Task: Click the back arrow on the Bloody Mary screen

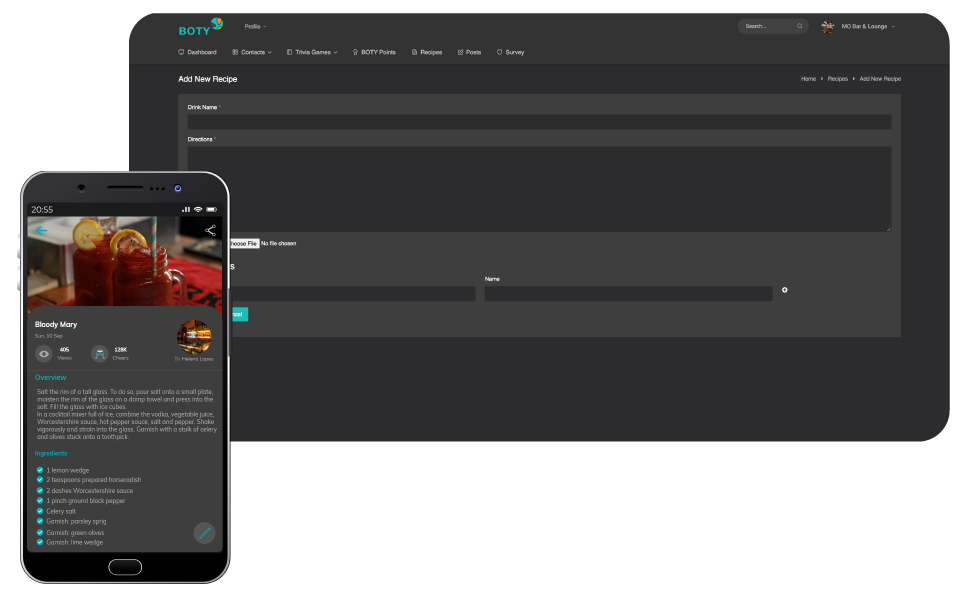Action: tap(40, 231)
